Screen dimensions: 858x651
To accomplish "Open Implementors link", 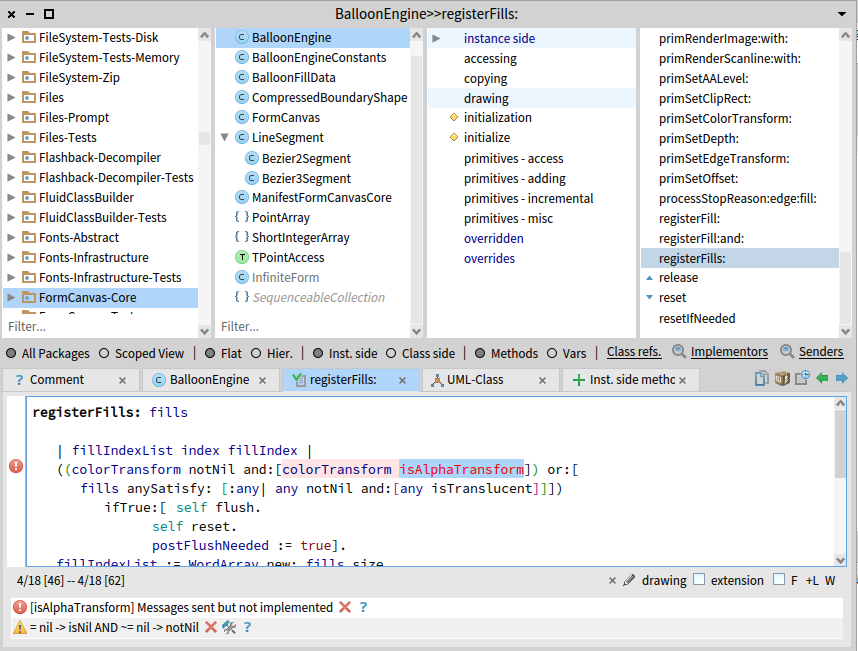I will click(x=729, y=352).
